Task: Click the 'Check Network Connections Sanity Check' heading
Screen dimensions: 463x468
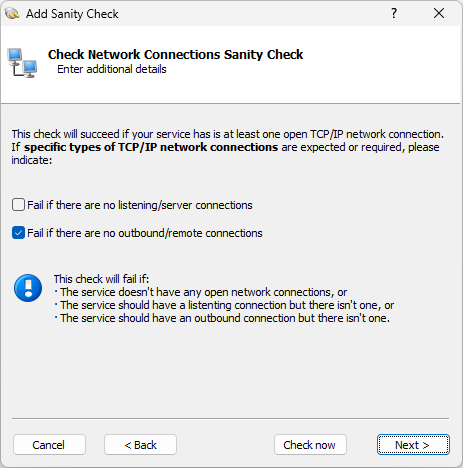Action: pyautogui.click(x=175, y=54)
